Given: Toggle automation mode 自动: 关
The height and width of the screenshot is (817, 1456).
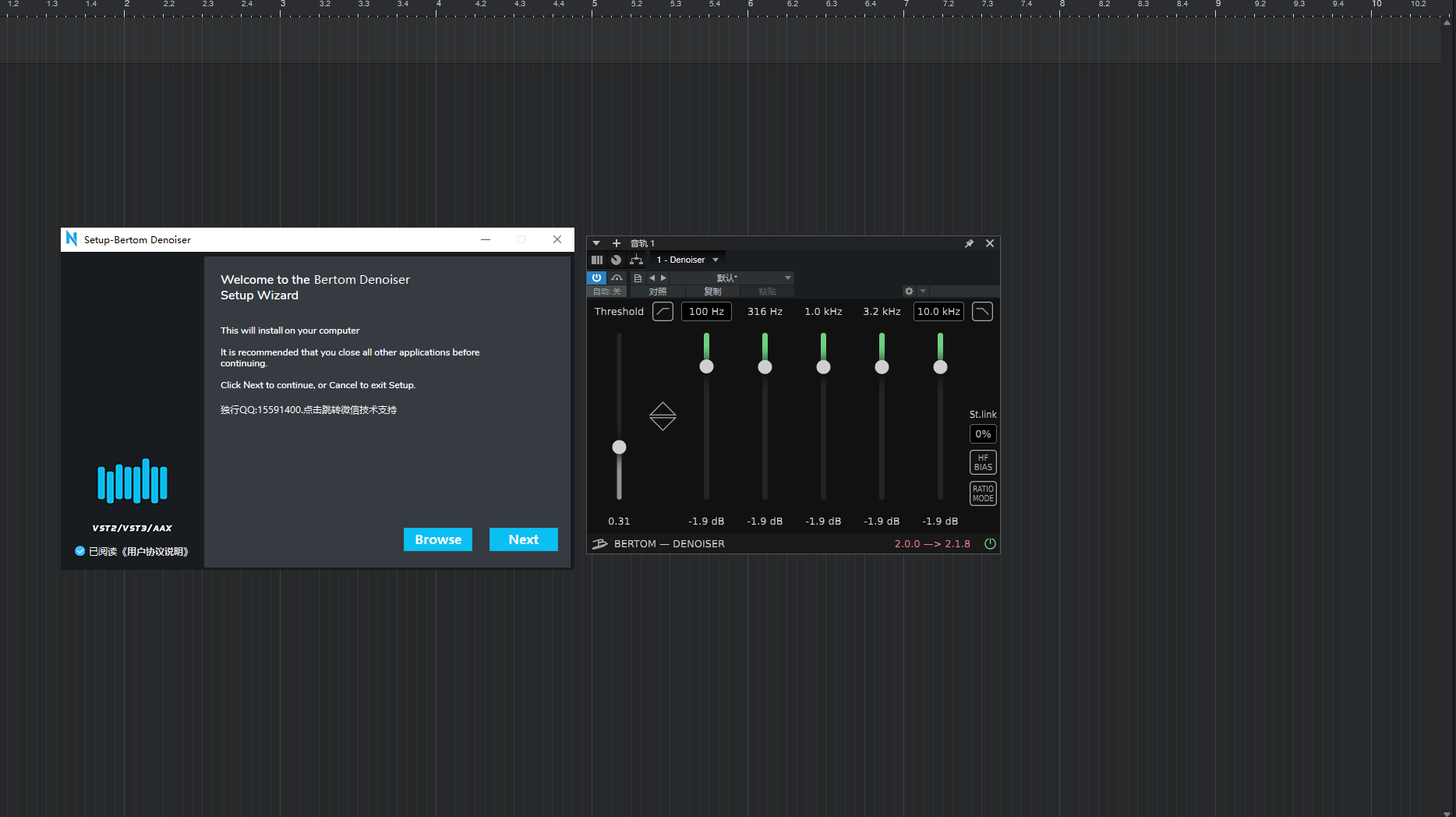Looking at the screenshot, I should pos(607,292).
